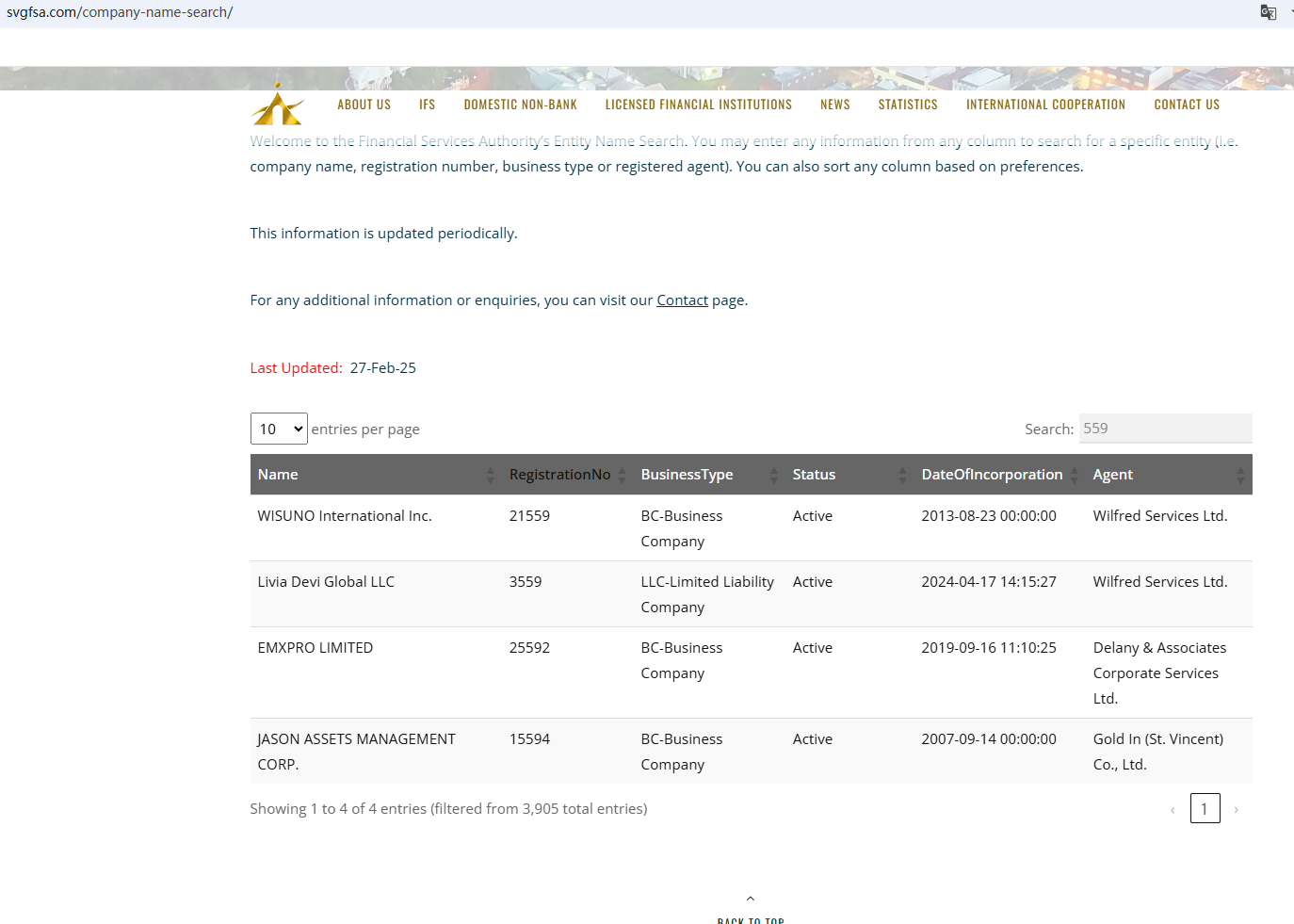Viewport: 1294px width, 924px height.
Task: Click the RegistrationNo header text
Action: [x=560, y=475]
